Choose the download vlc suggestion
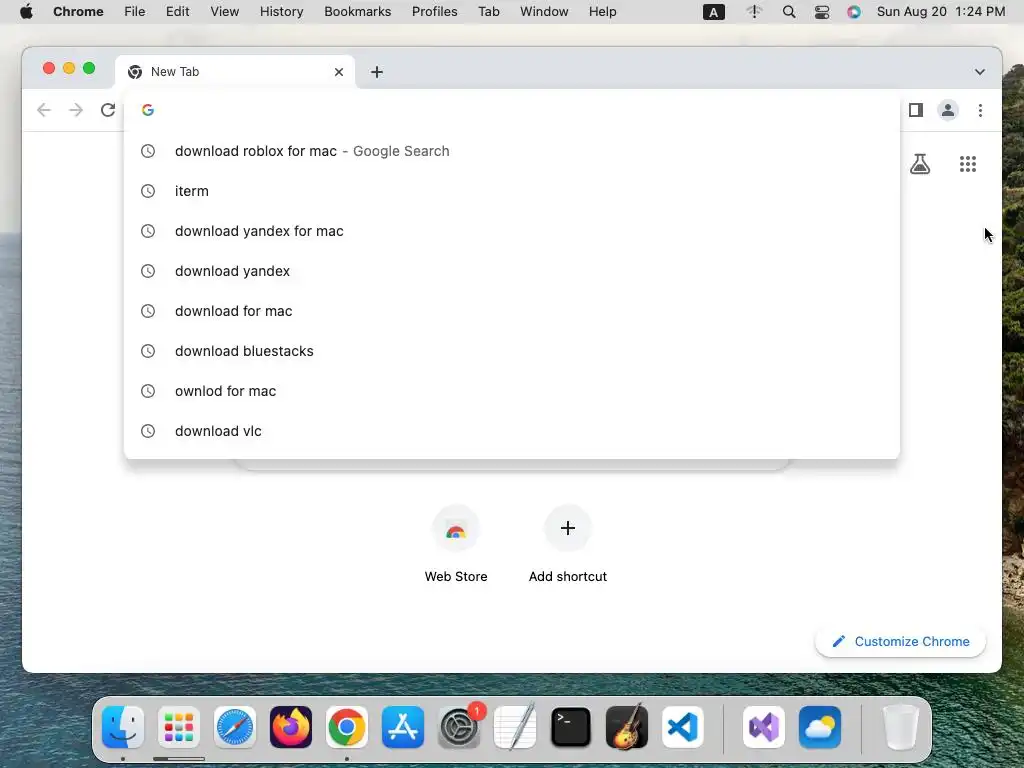The height and width of the screenshot is (768, 1024). coord(512,431)
